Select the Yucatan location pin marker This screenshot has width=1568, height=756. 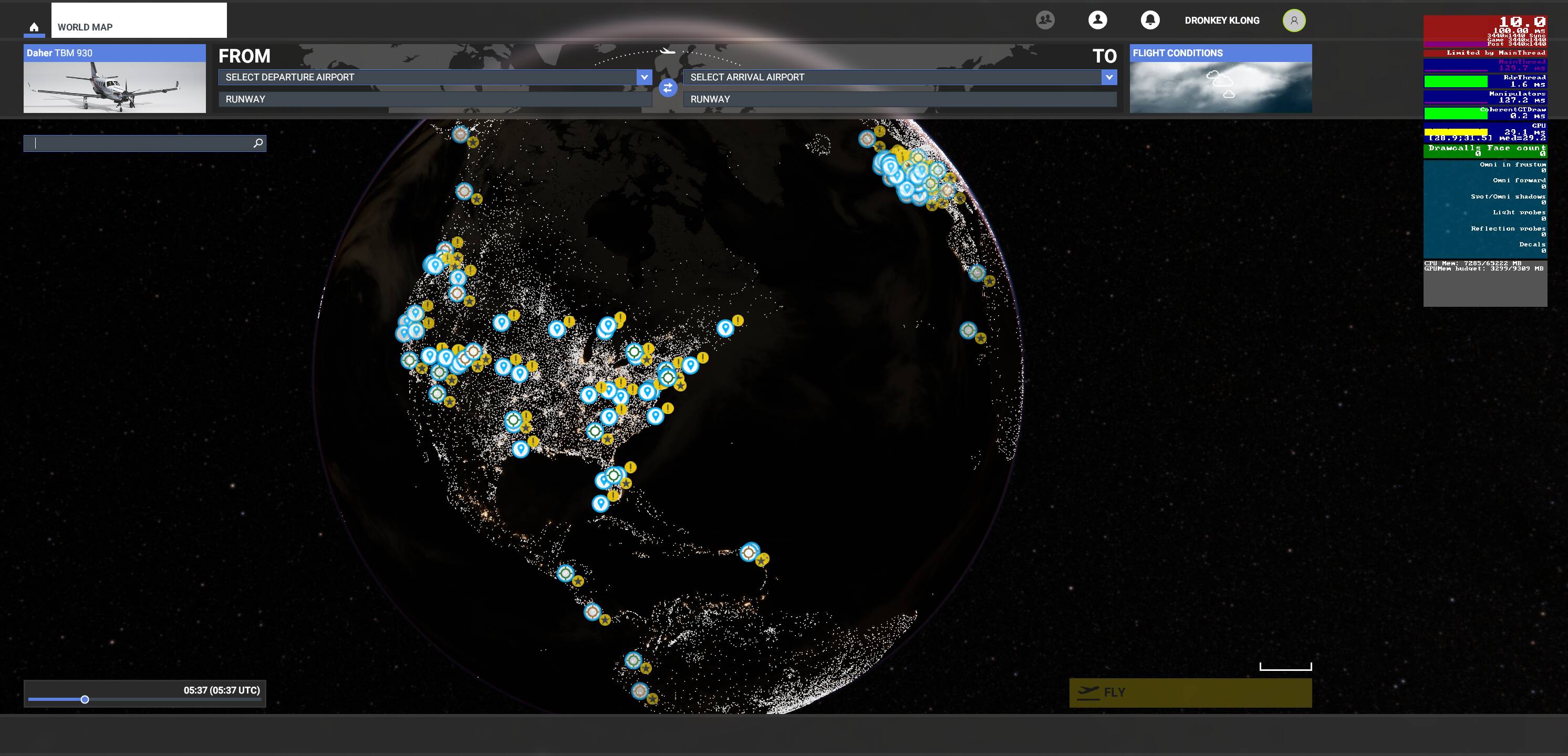[x=600, y=503]
